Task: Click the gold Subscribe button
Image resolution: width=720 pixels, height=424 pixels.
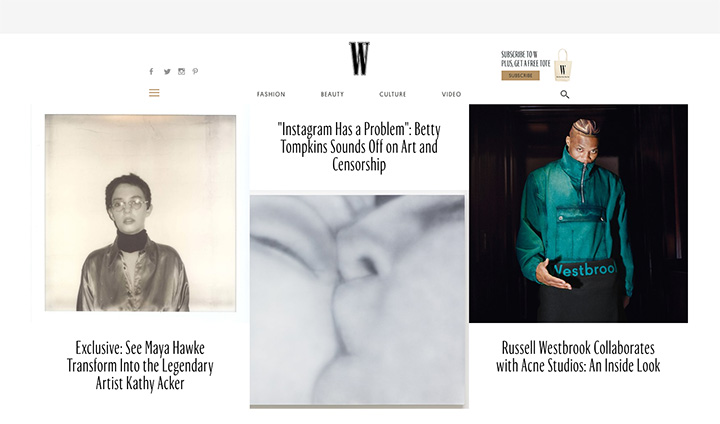Action: [x=520, y=75]
